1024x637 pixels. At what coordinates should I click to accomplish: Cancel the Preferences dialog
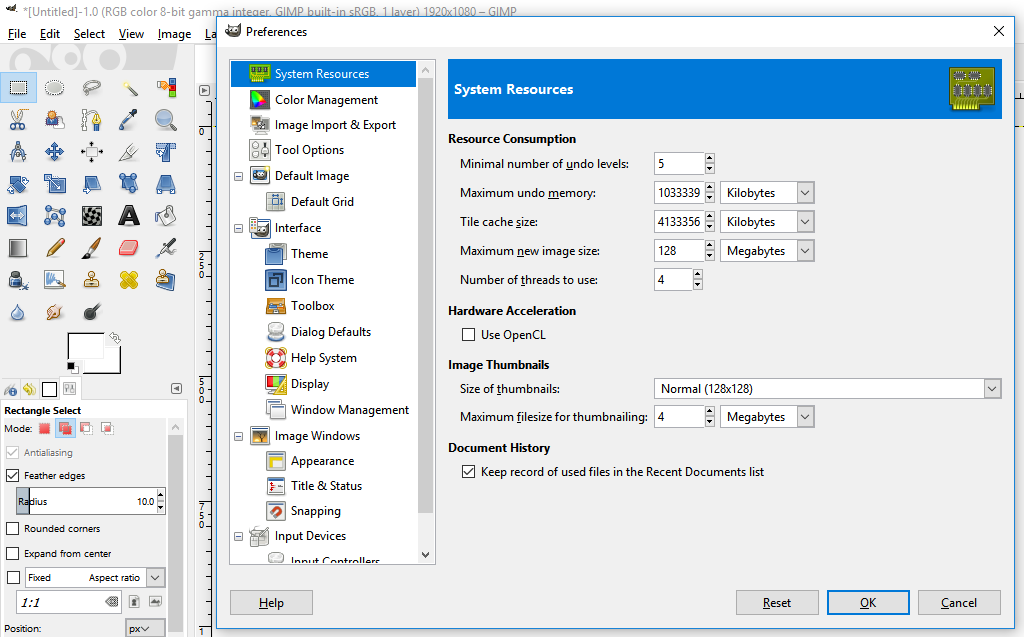coord(959,602)
